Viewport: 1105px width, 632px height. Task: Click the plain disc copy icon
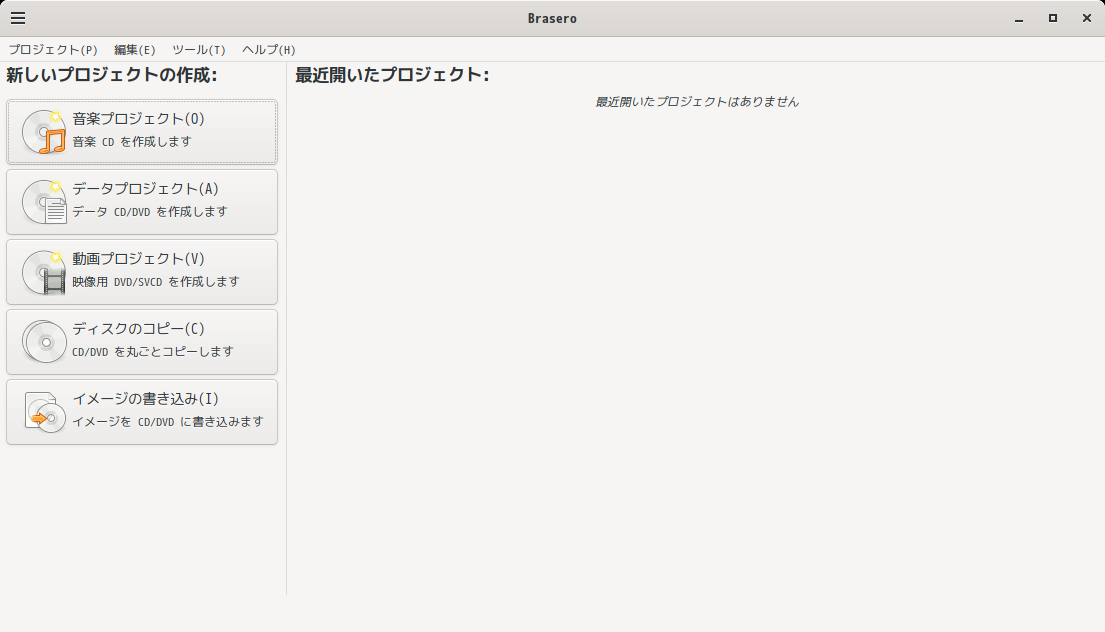click(x=44, y=342)
